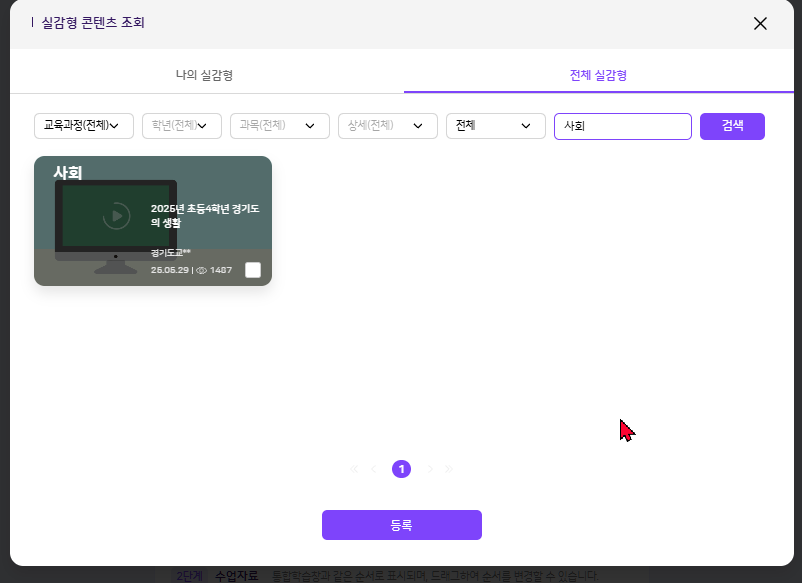Jump to last page using double-right arrow

pyautogui.click(x=449, y=469)
